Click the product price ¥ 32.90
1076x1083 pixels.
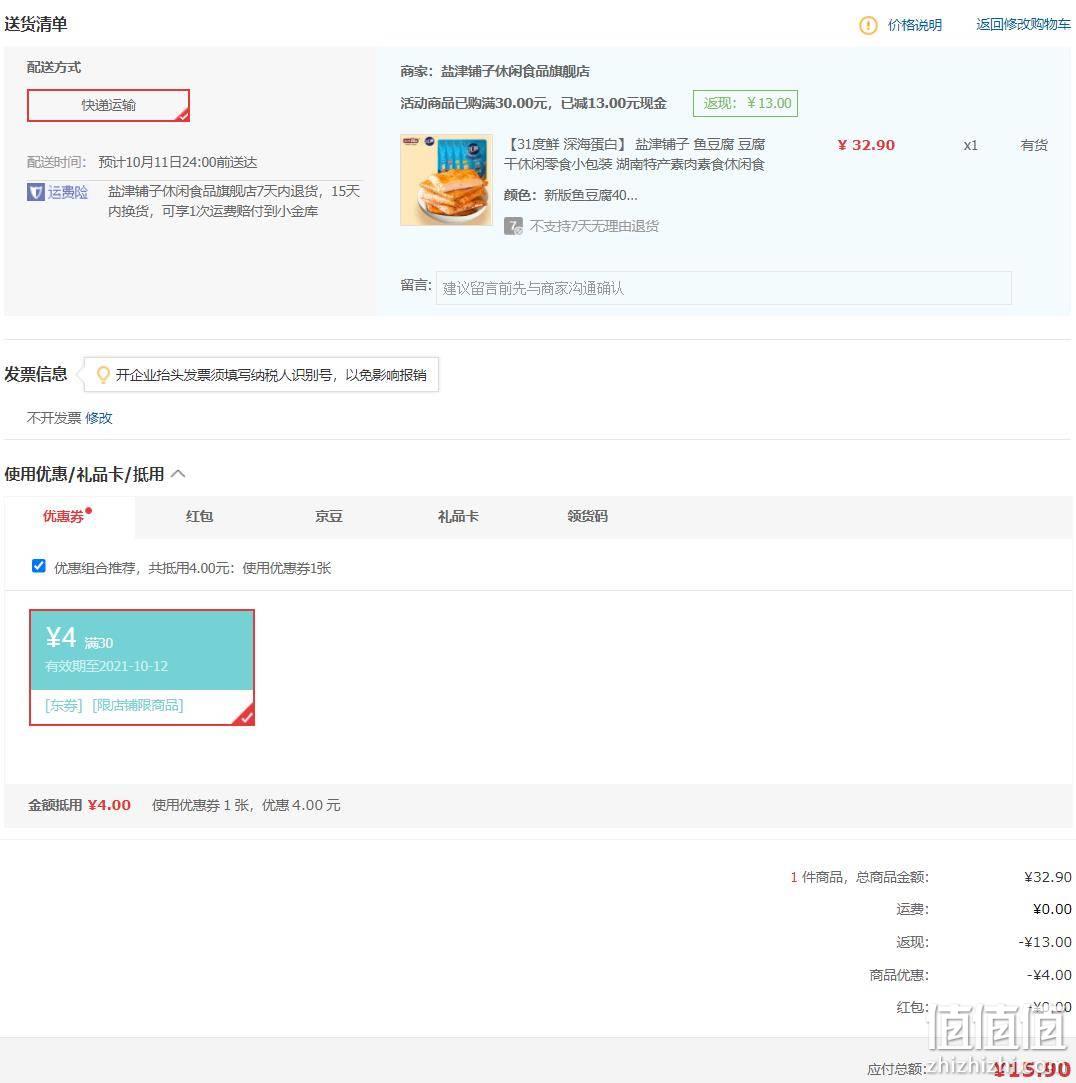(866, 145)
